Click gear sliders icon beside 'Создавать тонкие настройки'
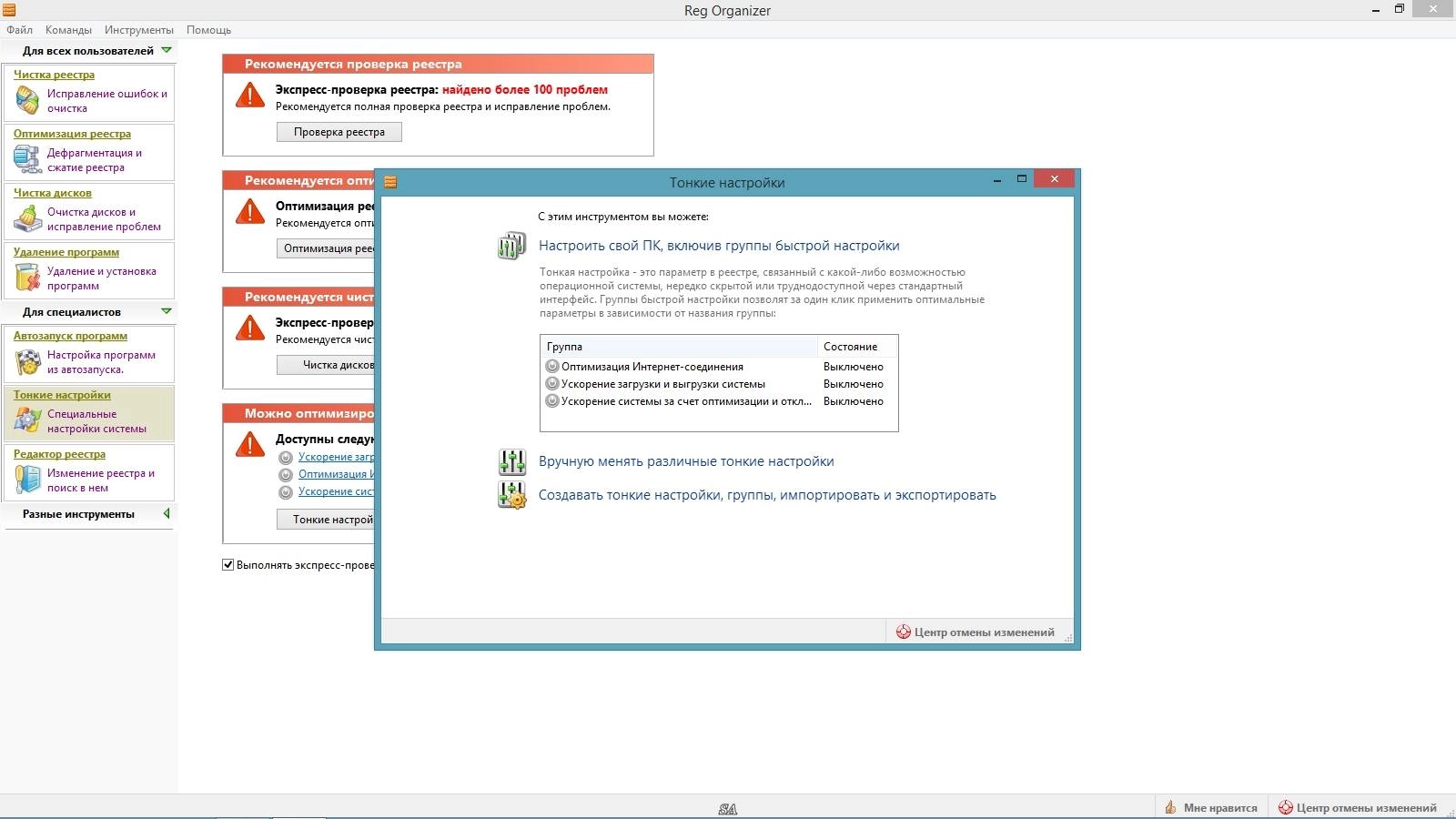Screen dimensions: 1456x819 coord(511,495)
